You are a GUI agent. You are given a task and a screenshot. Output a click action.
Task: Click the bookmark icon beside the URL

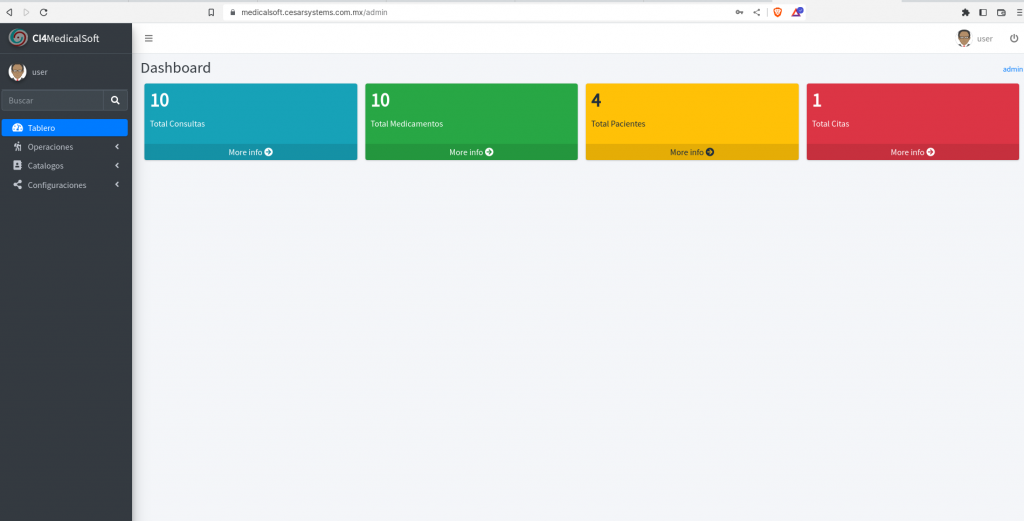pos(211,12)
